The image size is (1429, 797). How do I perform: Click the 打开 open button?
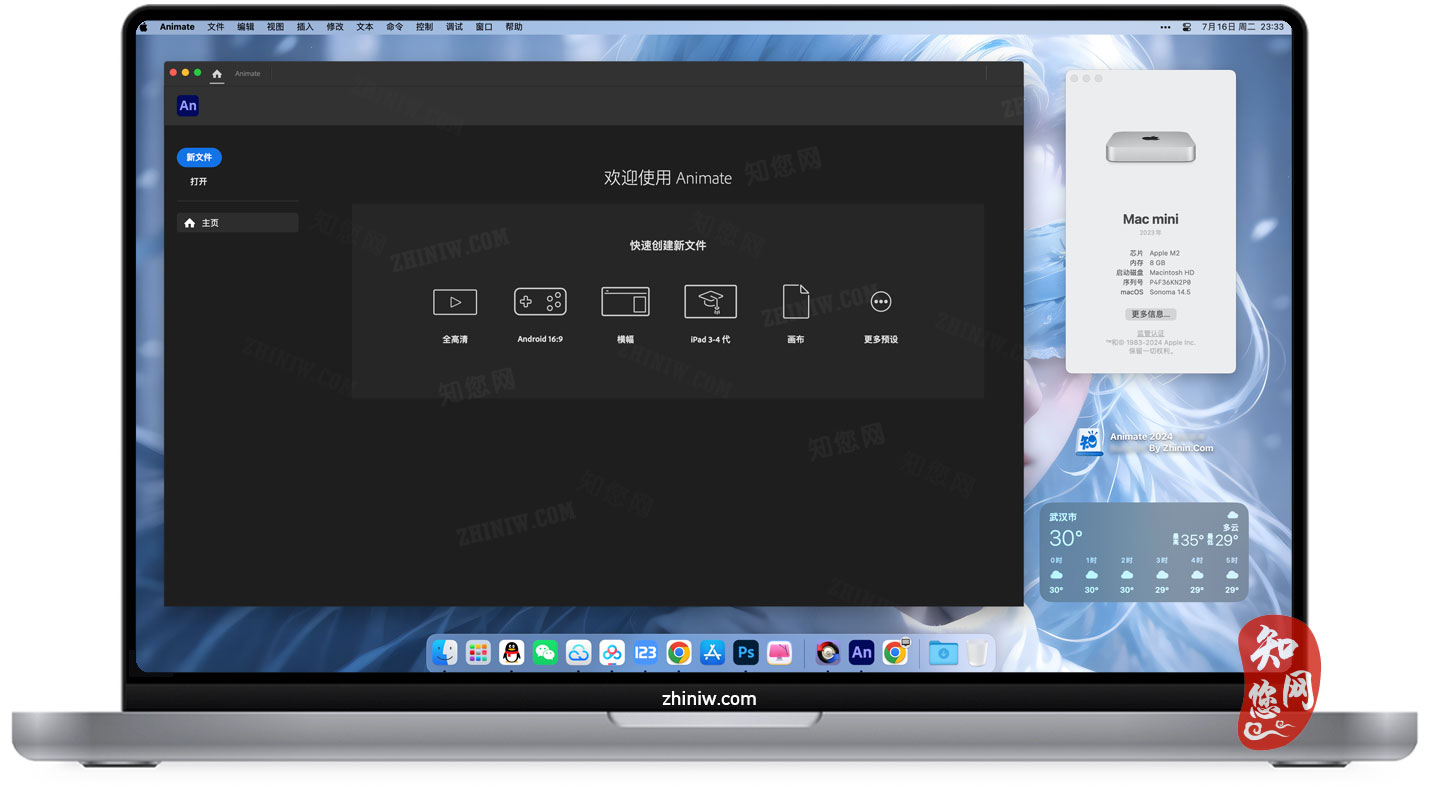click(x=199, y=181)
